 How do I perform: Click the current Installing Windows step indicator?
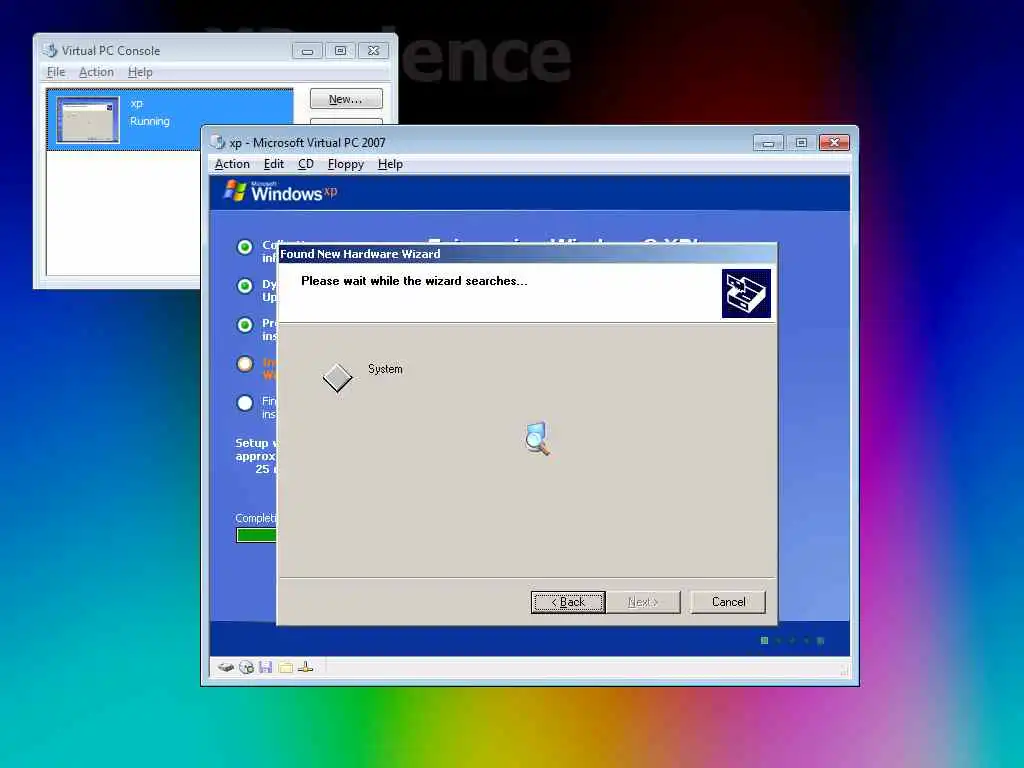coord(244,364)
